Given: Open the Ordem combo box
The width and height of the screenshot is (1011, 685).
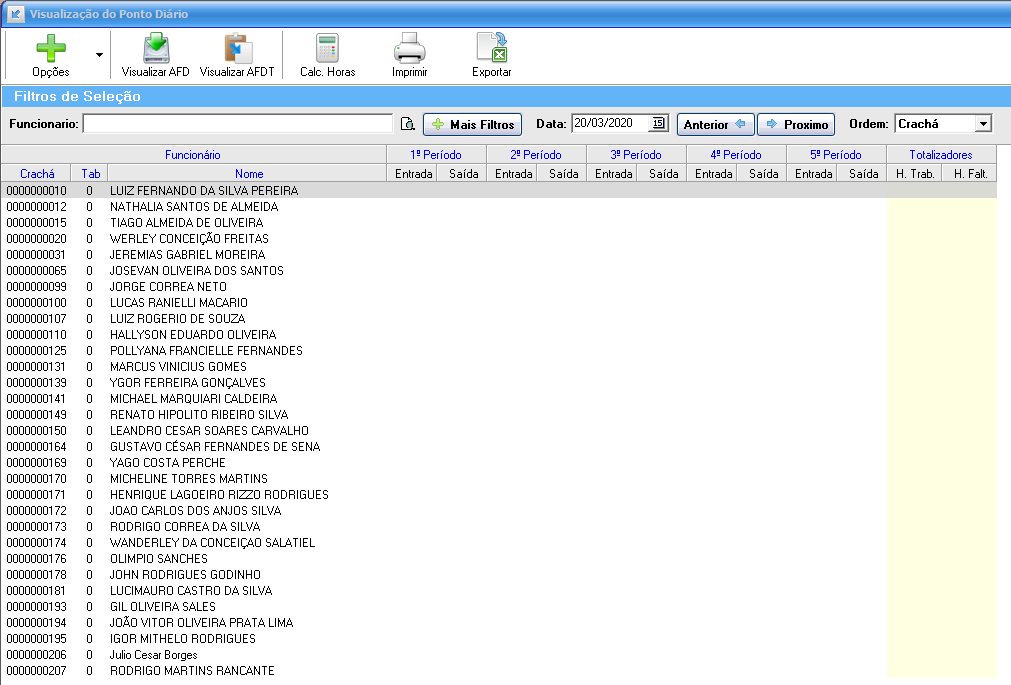Looking at the screenshot, I should pyautogui.click(x=982, y=123).
